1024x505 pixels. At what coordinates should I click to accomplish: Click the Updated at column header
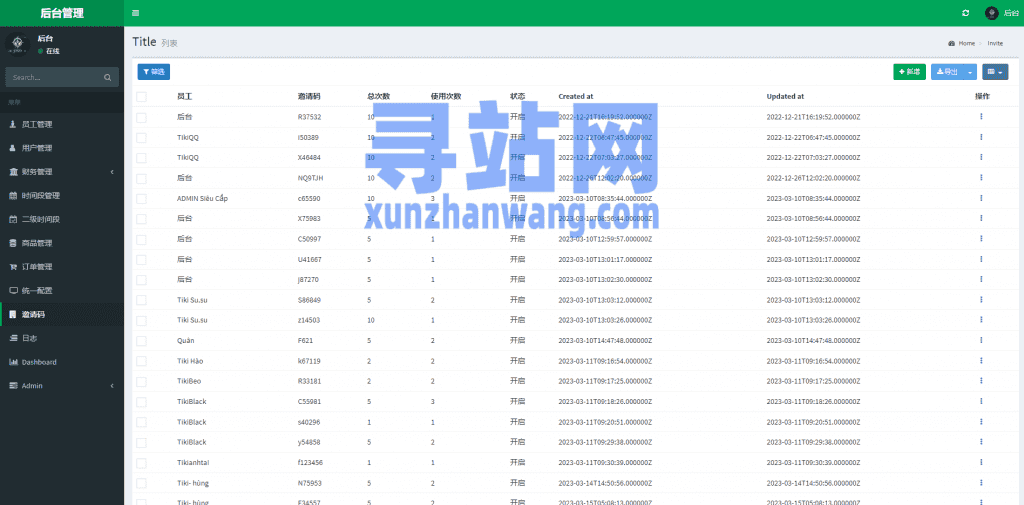[785, 97]
